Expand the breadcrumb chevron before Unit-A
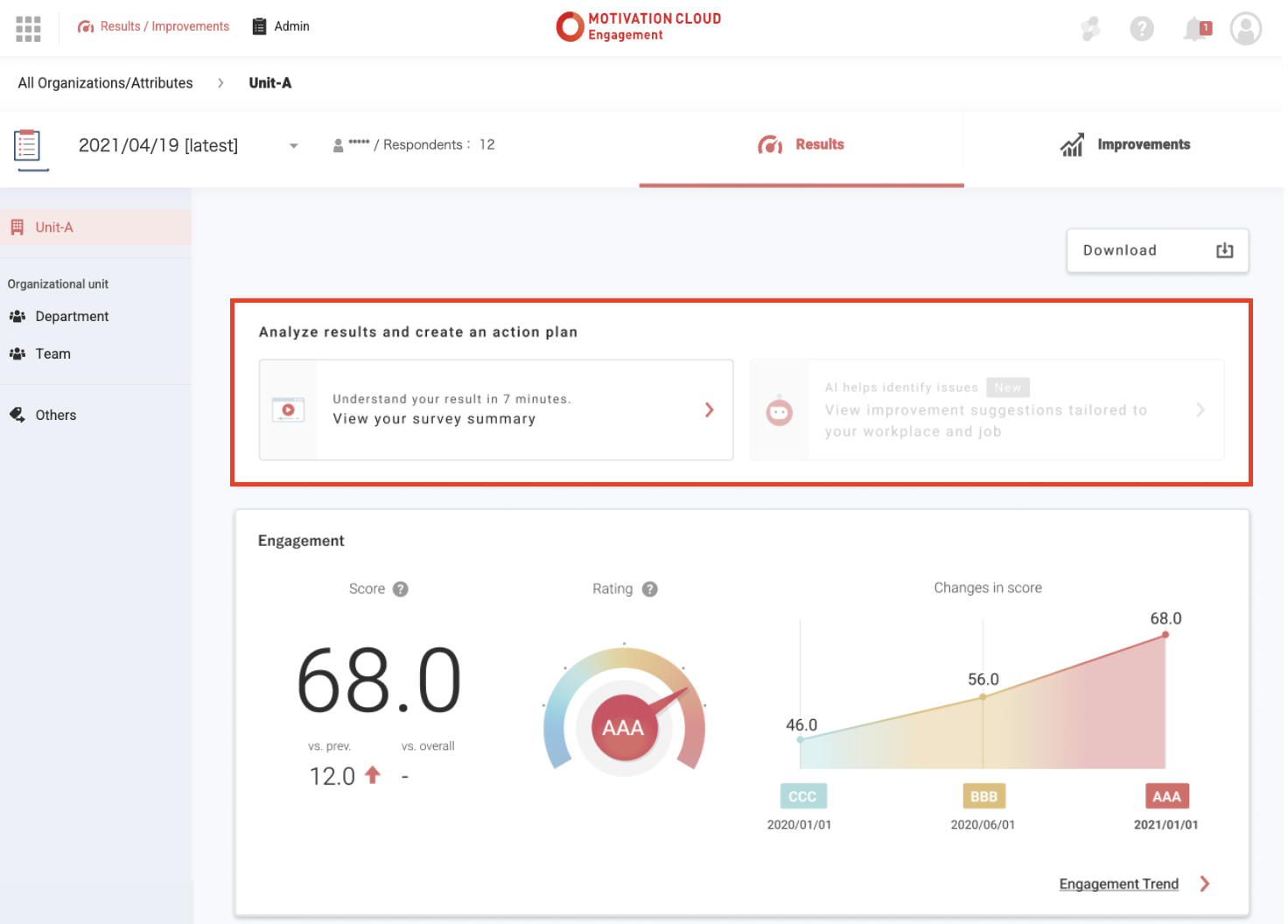The height and width of the screenshot is (924, 1288). coord(220,83)
